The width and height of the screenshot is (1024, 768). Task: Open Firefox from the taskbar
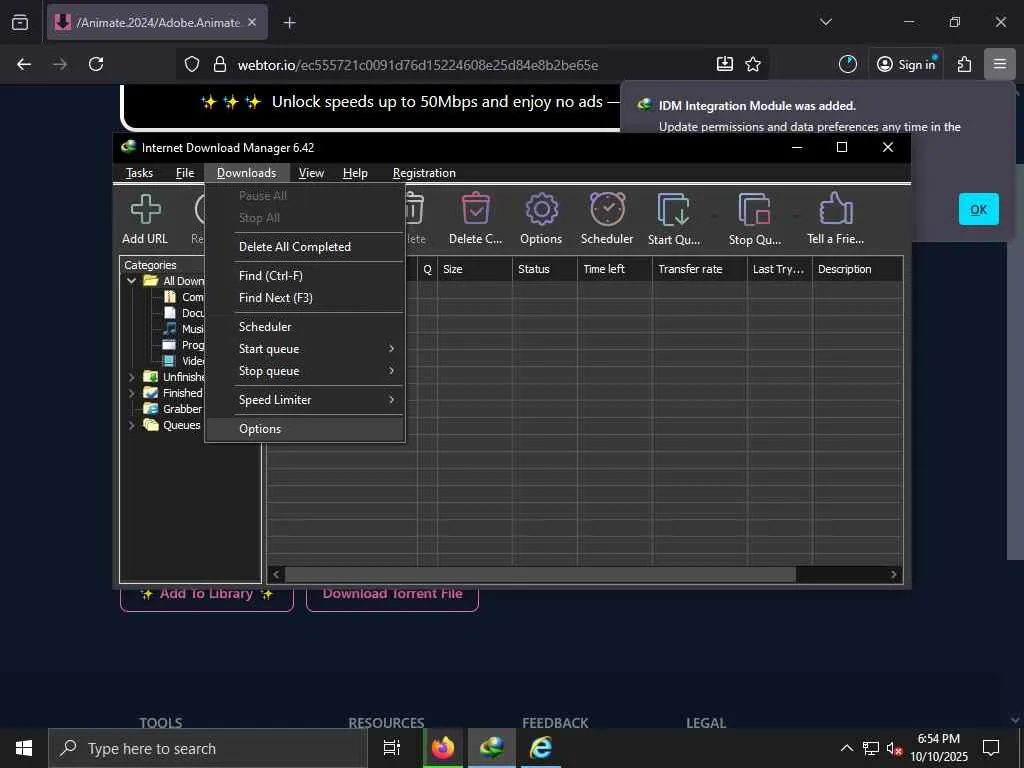pos(443,748)
